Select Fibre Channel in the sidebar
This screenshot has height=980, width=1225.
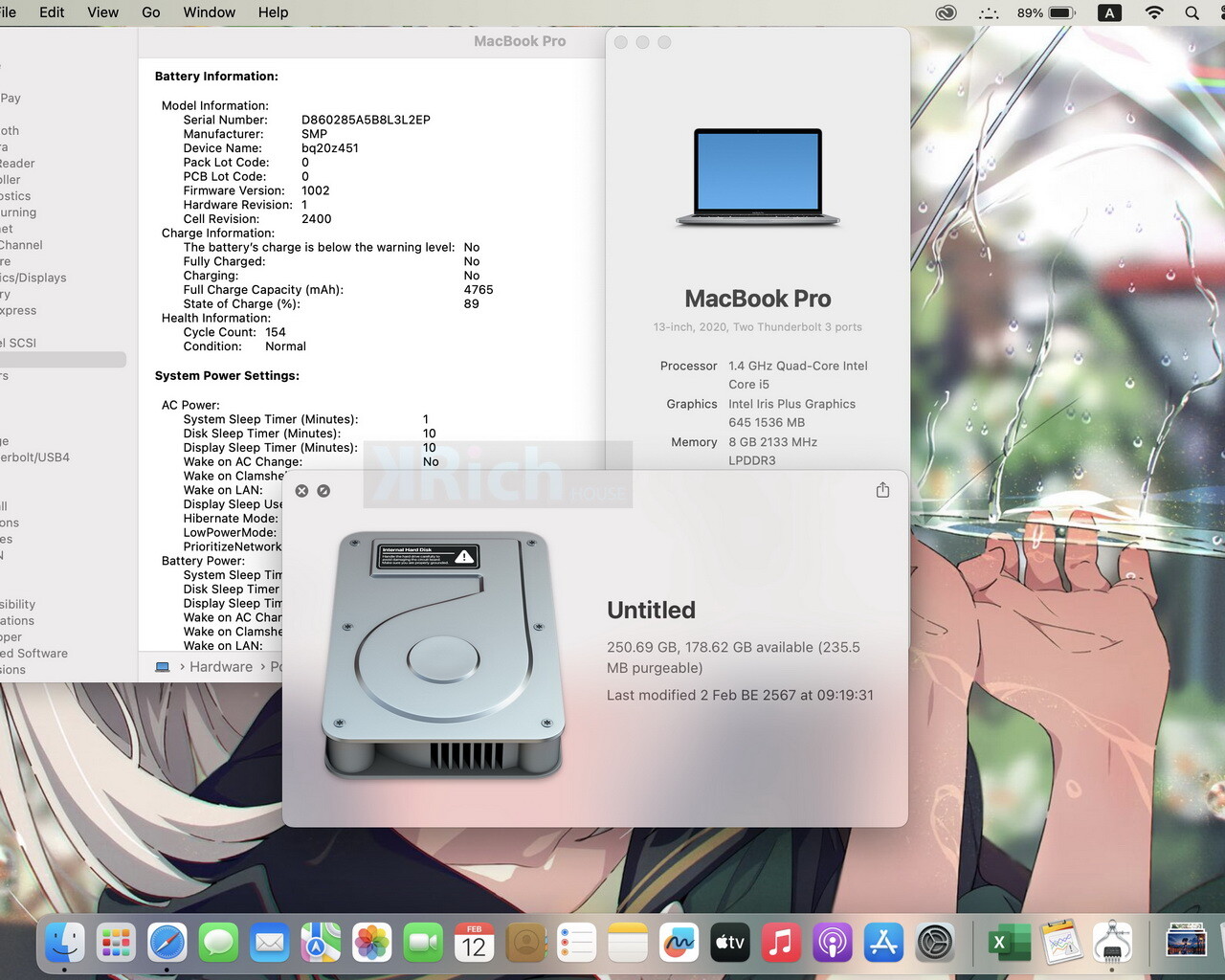[21, 245]
